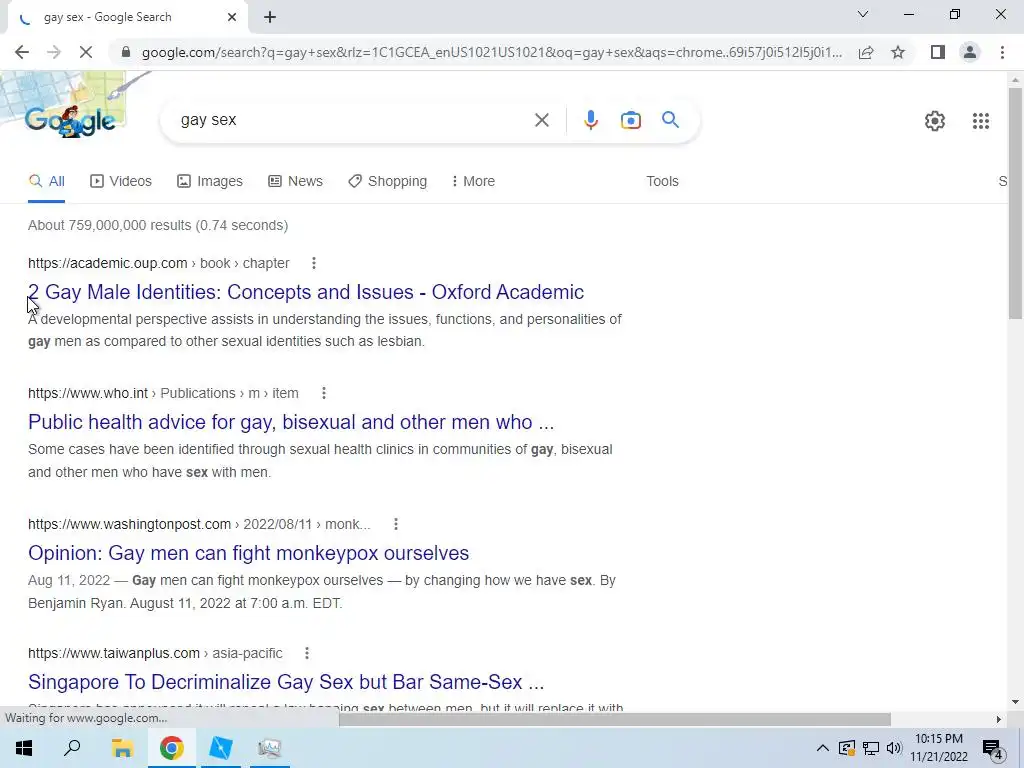This screenshot has width=1024, height=768.
Task: Open Chrome three-dot menu
Action: click(x=1002, y=52)
